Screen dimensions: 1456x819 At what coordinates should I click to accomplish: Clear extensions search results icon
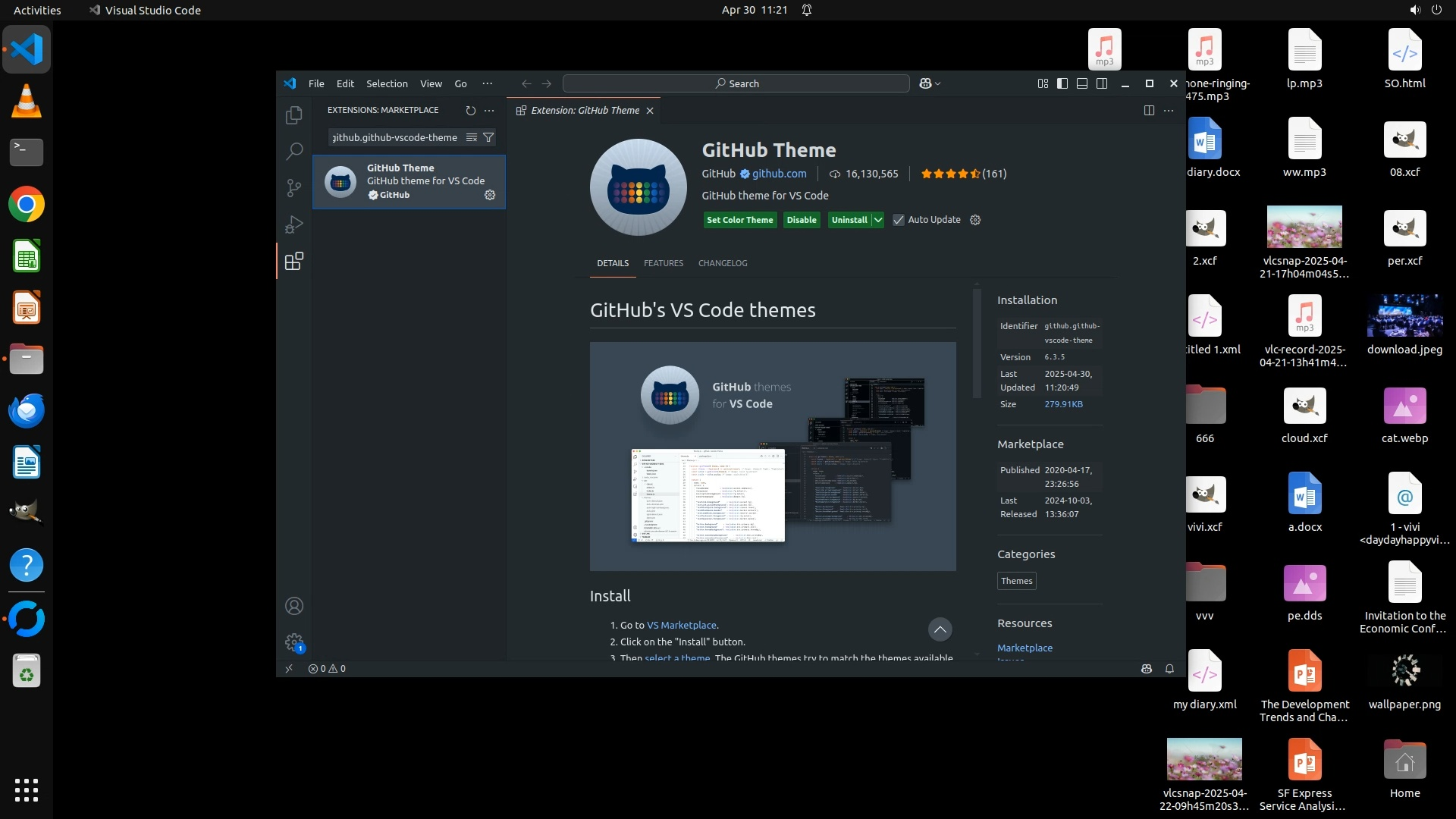pos(471,137)
